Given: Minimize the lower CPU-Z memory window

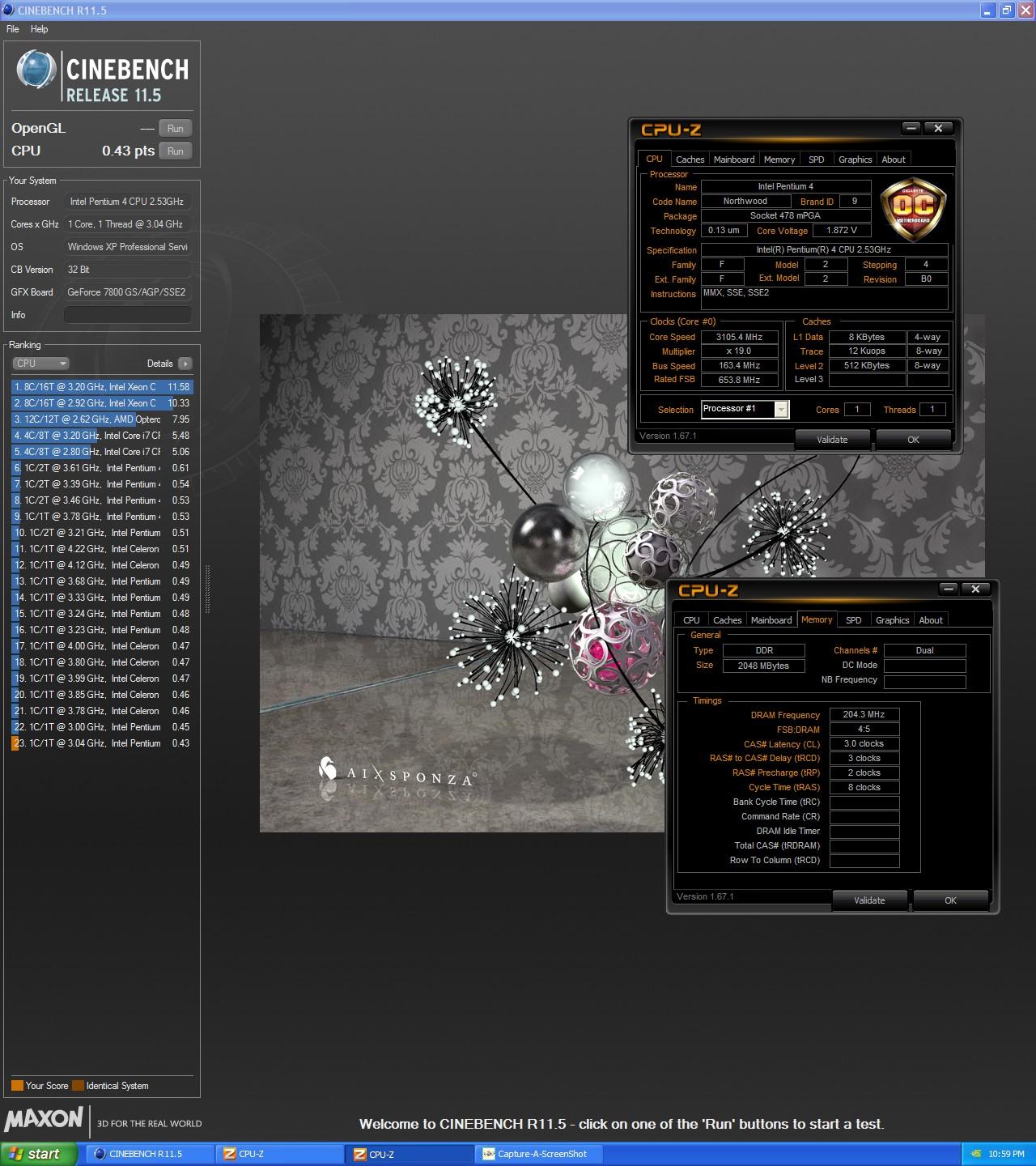Looking at the screenshot, I should (x=949, y=589).
